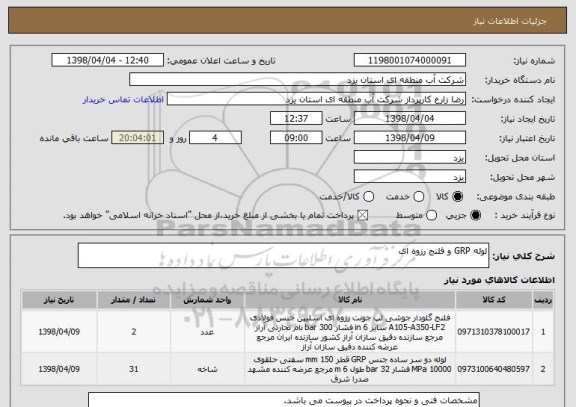Screen dimensions: 576x407
Task: Click the اطلاعات کالاهای مورد نیاز section heading
Action: pyautogui.click(x=499, y=280)
